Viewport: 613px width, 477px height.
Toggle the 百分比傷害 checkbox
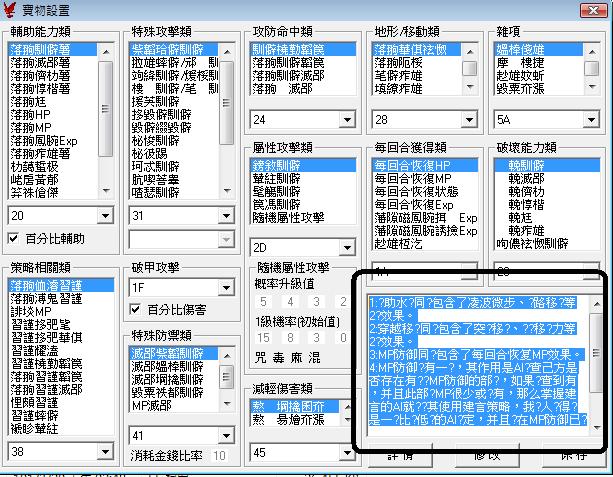click(x=138, y=309)
